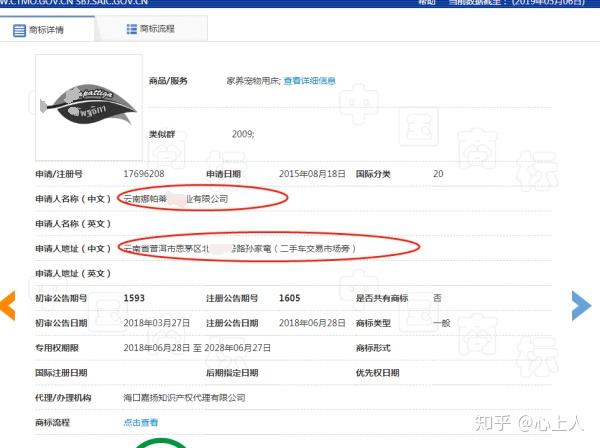The width and height of the screenshot is (600, 448).
Task: Click the 商标详情 tab document icon
Action: [19, 30]
